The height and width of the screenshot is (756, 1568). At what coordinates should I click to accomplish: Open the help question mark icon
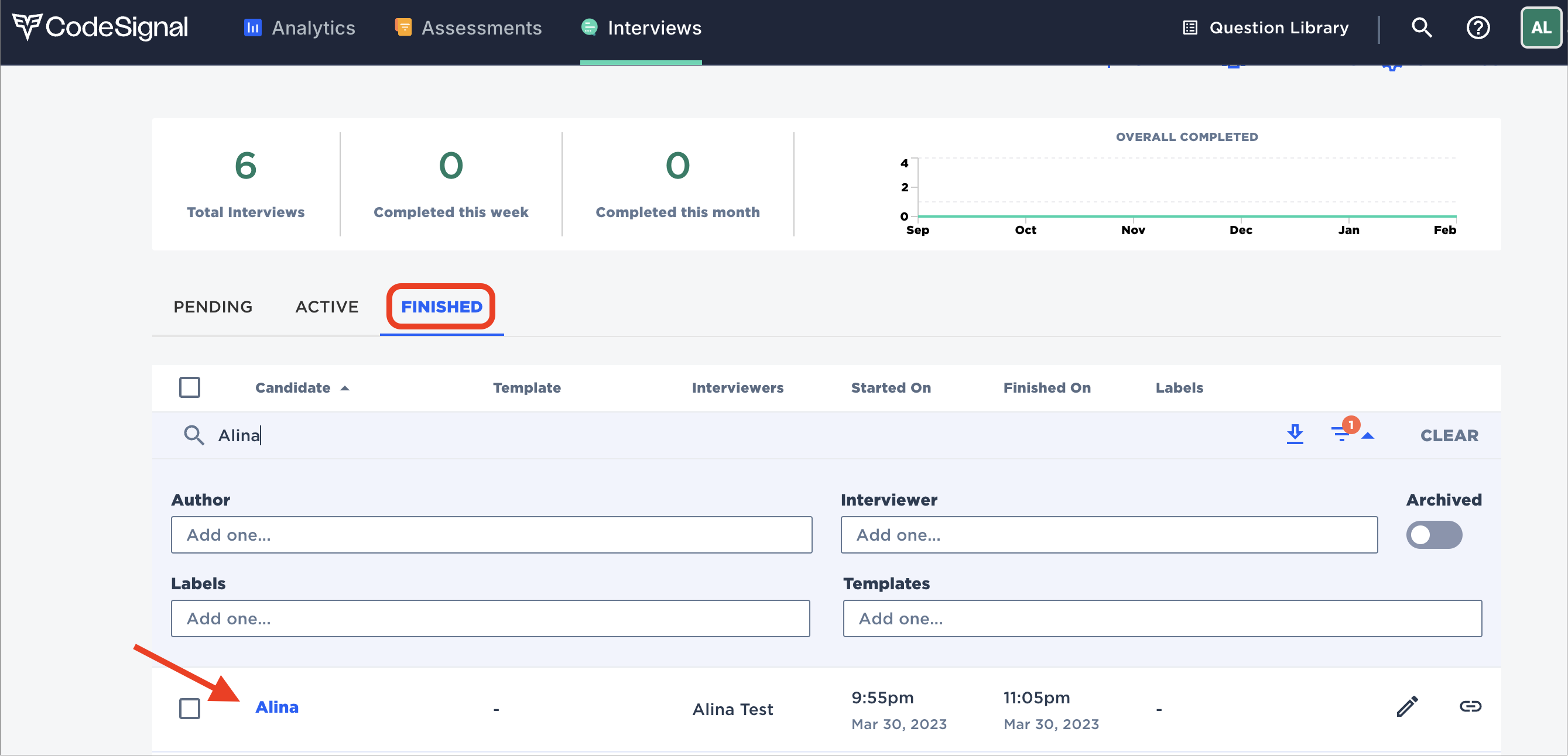point(1478,28)
